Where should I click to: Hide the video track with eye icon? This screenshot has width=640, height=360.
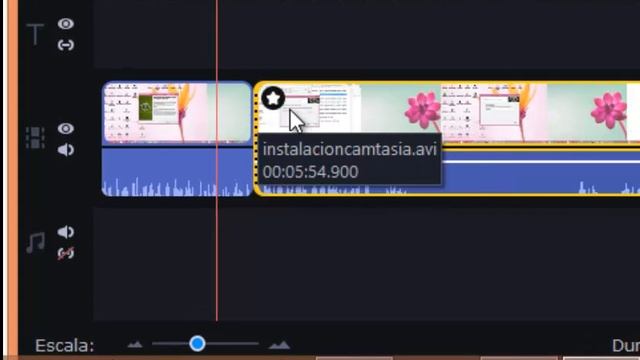click(x=66, y=129)
